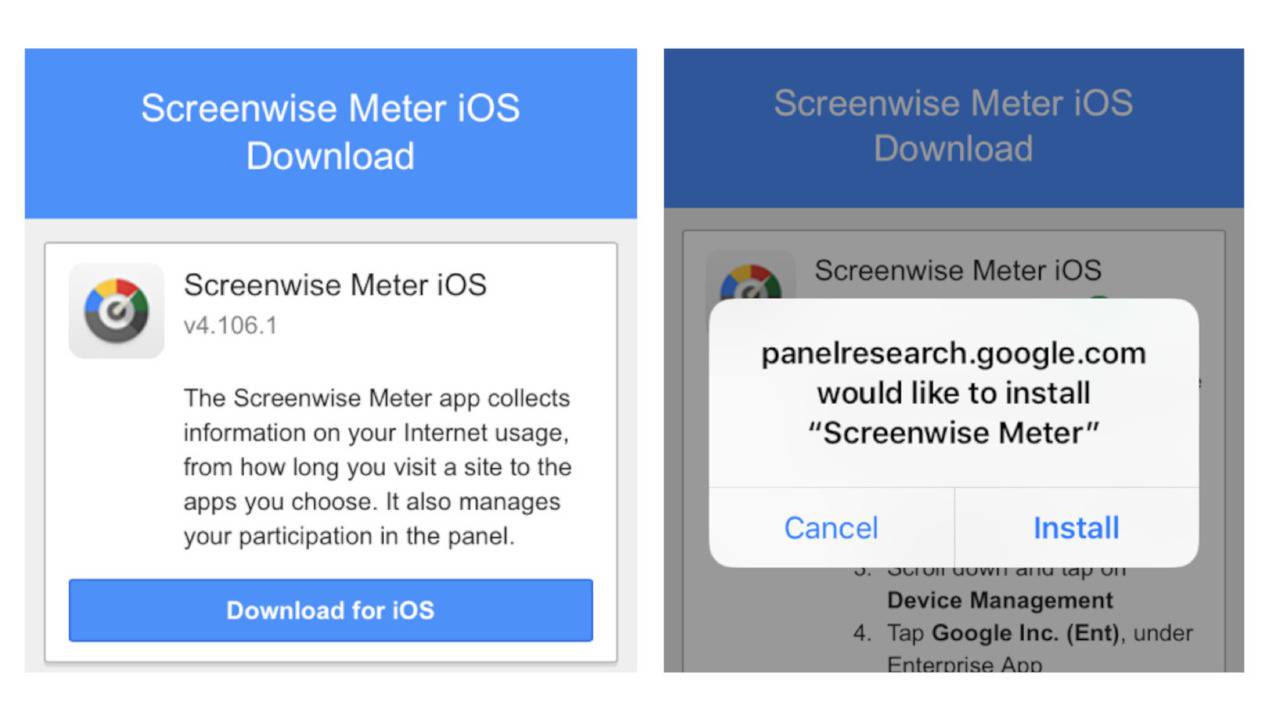This screenshot has width=1280, height=720.
Task: Tap the Screenwise Meter gauge app icon
Action: click(116, 311)
